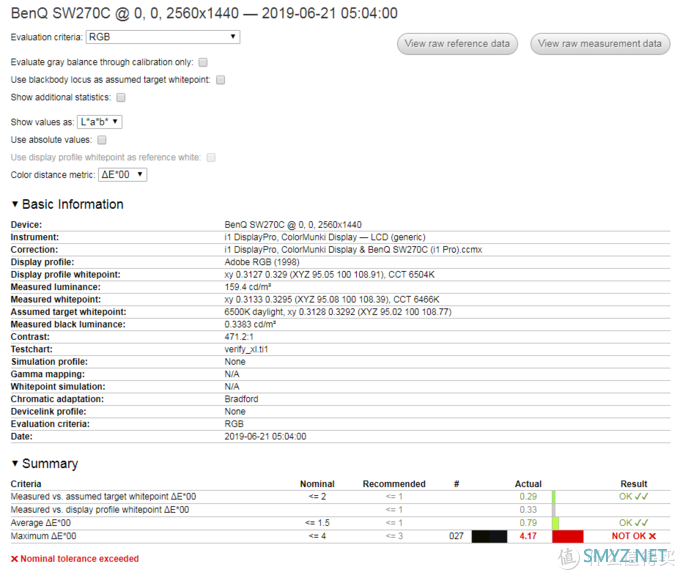Click the OK checkmarks in target whitepoint row
Screen dimensions: 680x575
[x=641, y=497]
